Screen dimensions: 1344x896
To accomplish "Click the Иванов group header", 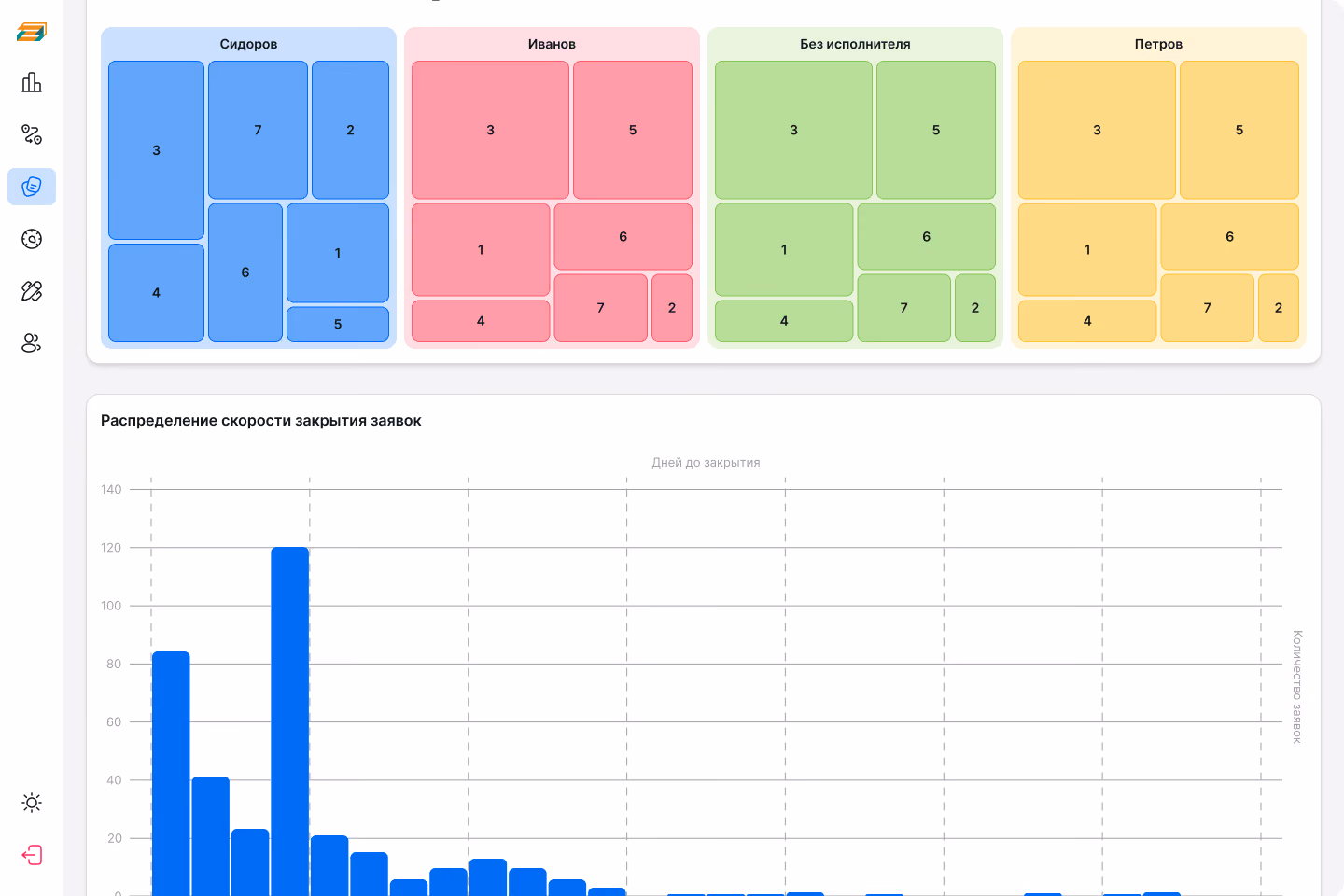I will (552, 44).
